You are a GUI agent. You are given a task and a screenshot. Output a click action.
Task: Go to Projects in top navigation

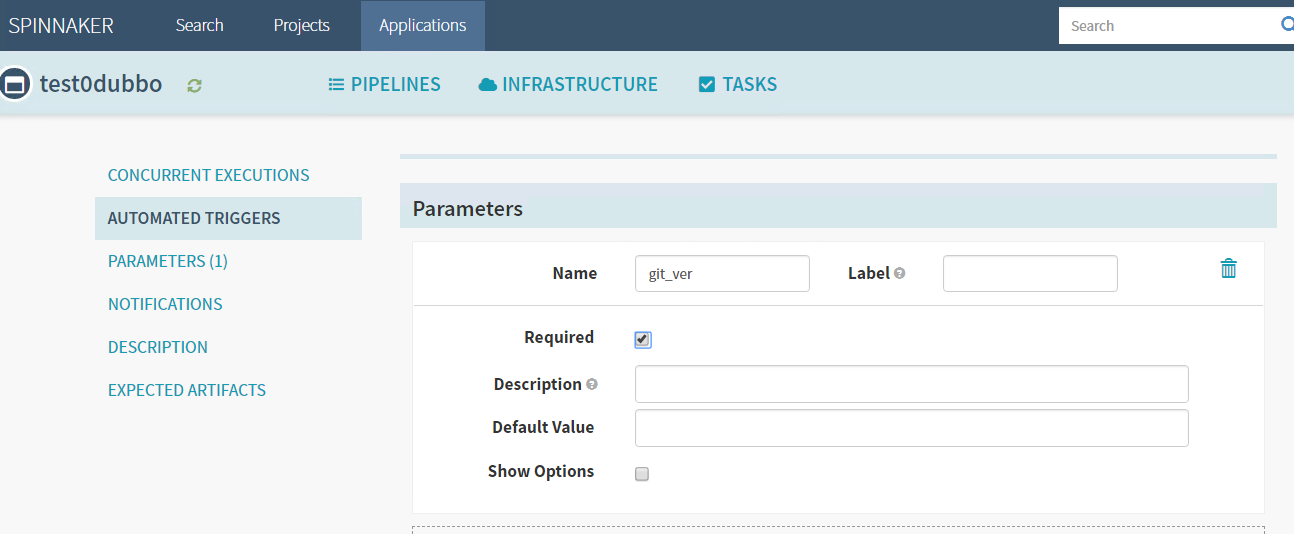point(301,26)
